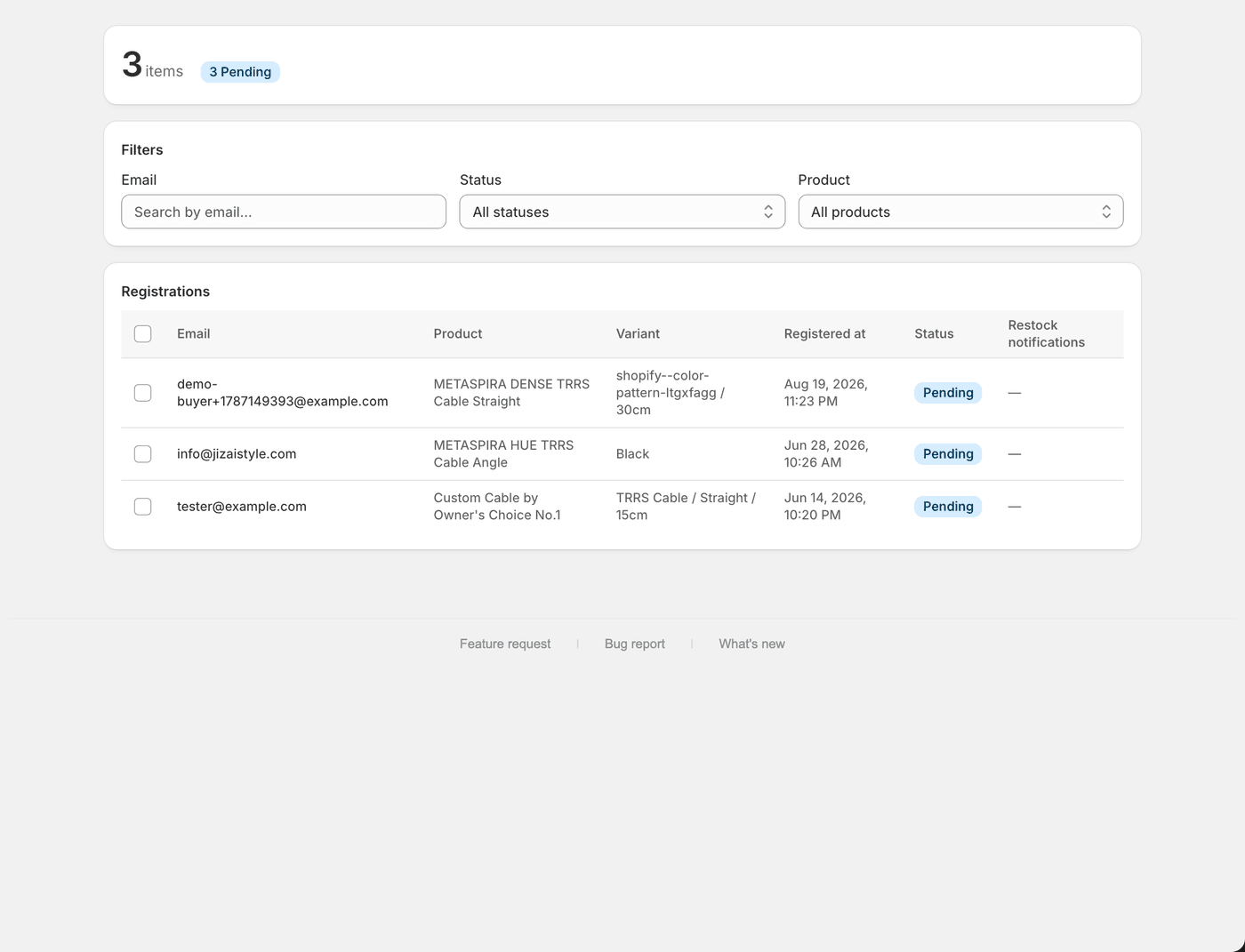Click Pending badge in the tester@example.com row
The height and width of the screenshot is (952, 1245).
point(948,507)
